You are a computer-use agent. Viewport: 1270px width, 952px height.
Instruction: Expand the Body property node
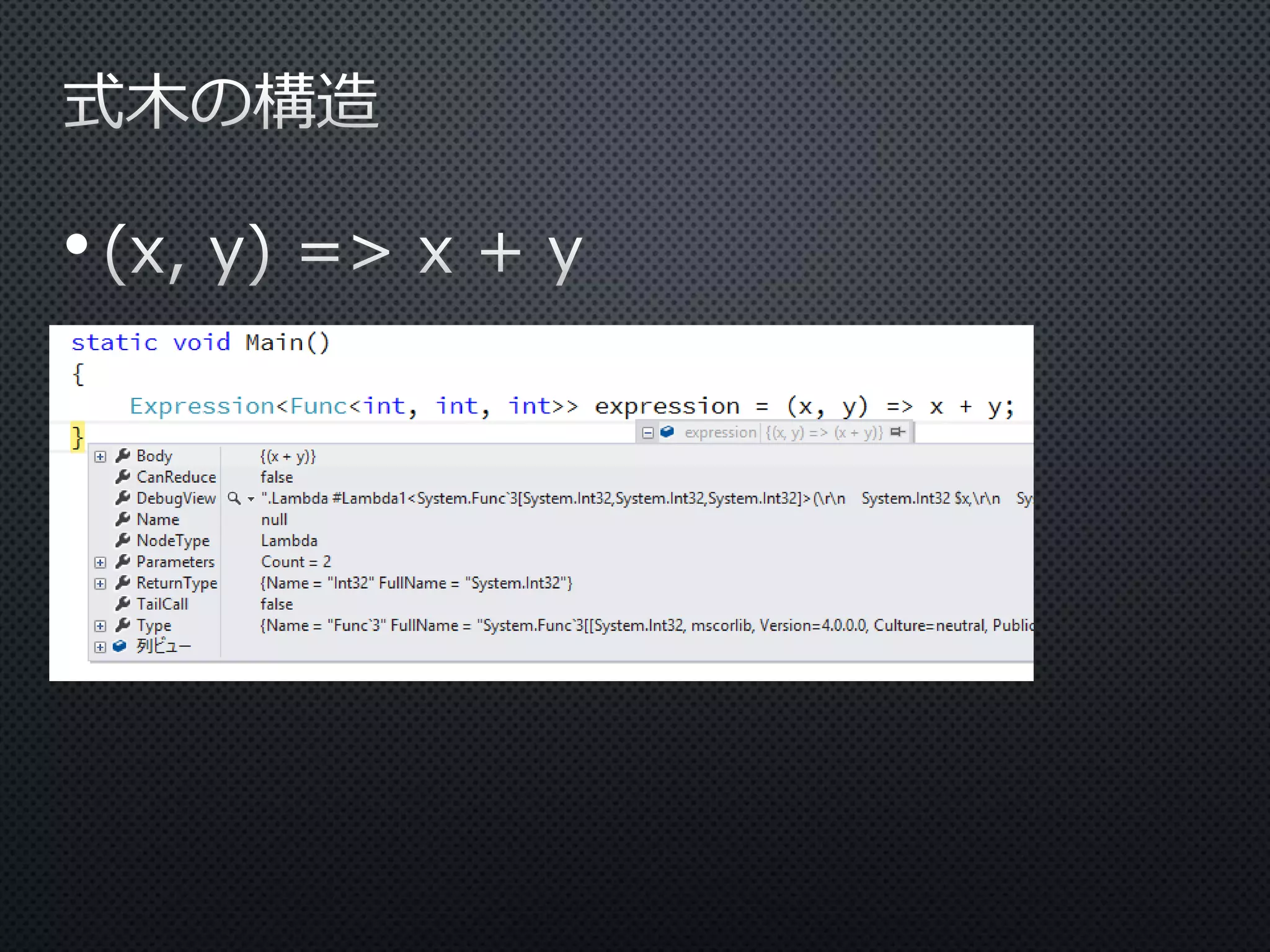click(x=100, y=457)
